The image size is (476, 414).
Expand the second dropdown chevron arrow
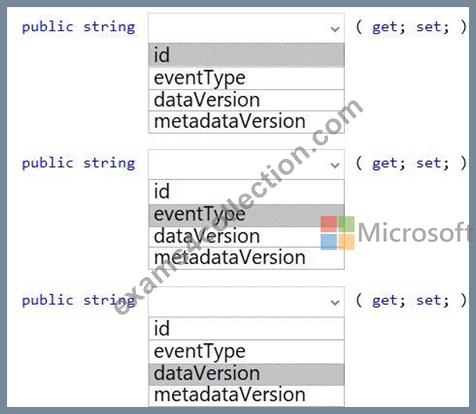click(335, 165)
